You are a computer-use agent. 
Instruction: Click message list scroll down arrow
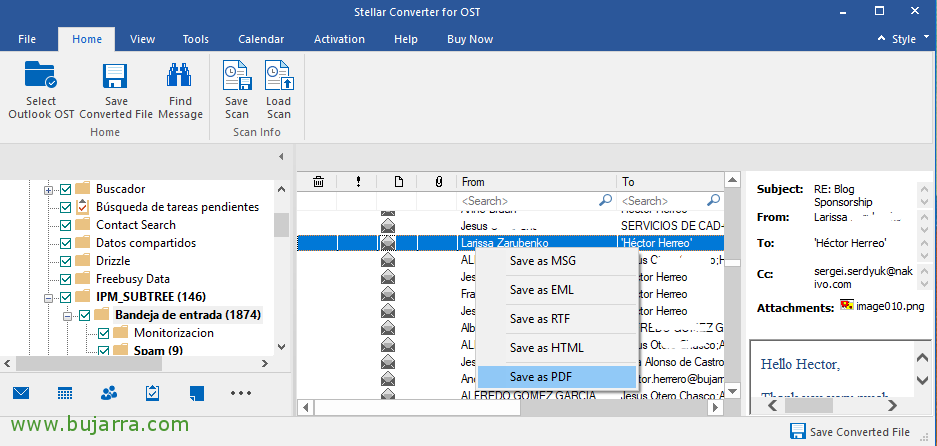[x=732, y=392]
